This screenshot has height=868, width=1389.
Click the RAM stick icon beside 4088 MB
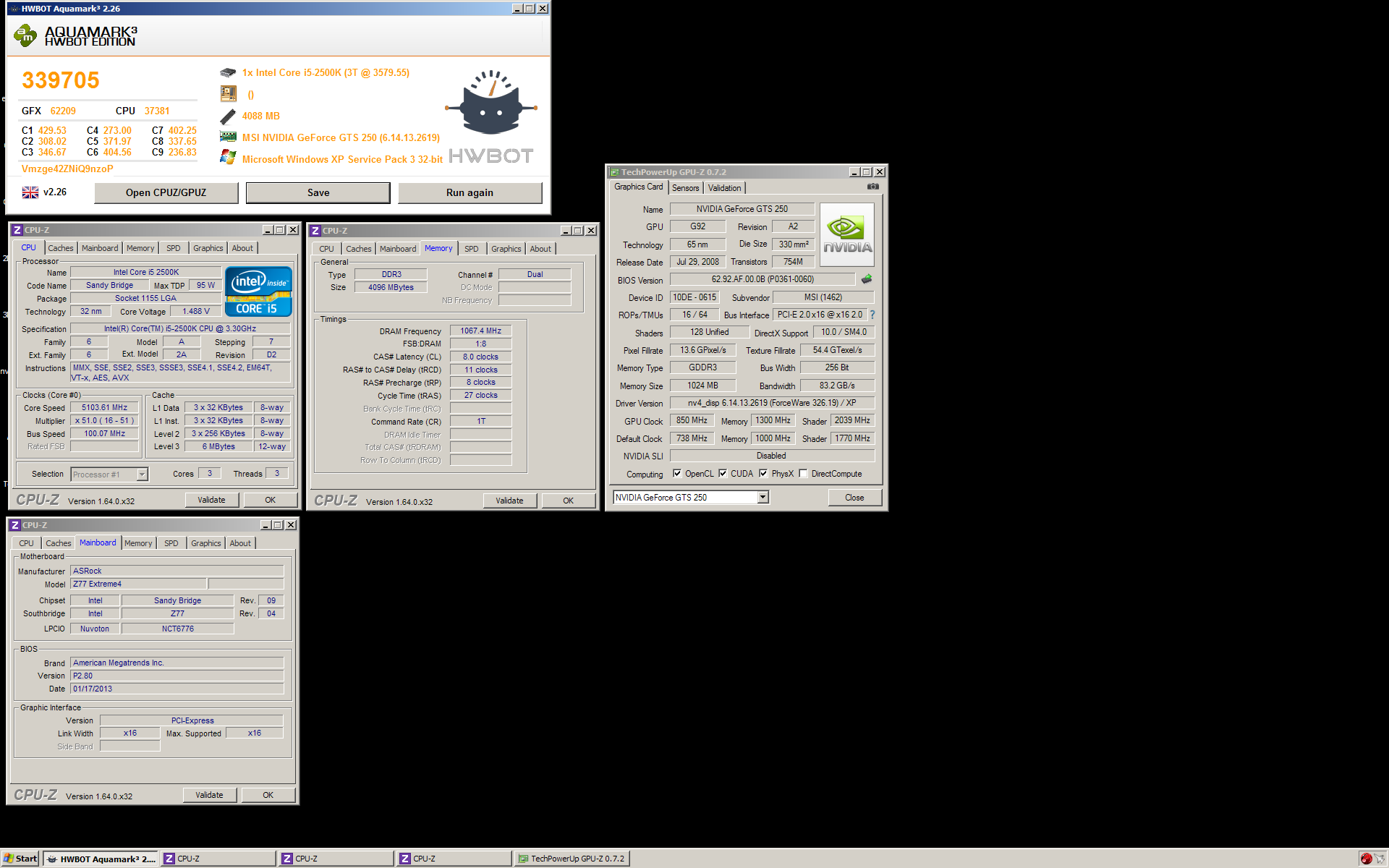pyautogui.click(x=228, y=116)
